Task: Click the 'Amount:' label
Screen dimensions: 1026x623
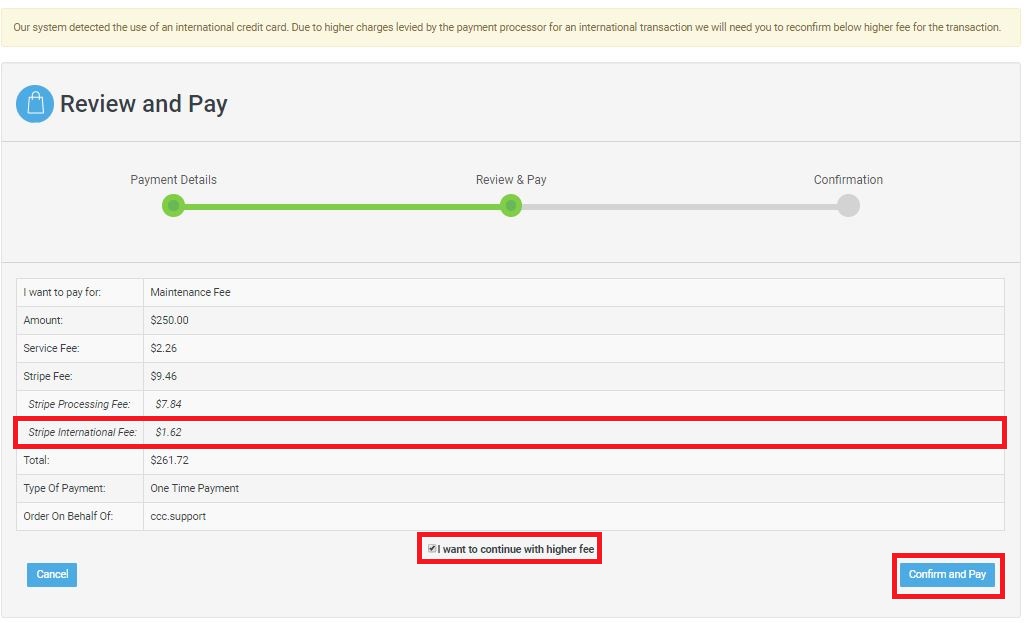Action: [x=43, y=321]
